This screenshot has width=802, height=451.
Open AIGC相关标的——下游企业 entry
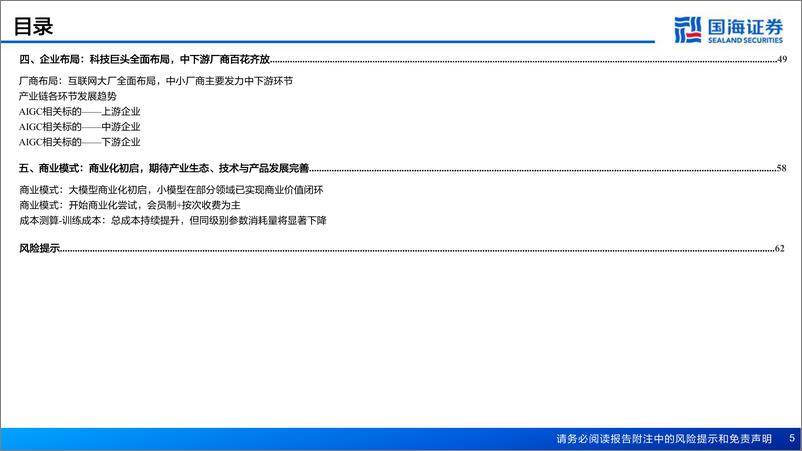click(80, 142)
